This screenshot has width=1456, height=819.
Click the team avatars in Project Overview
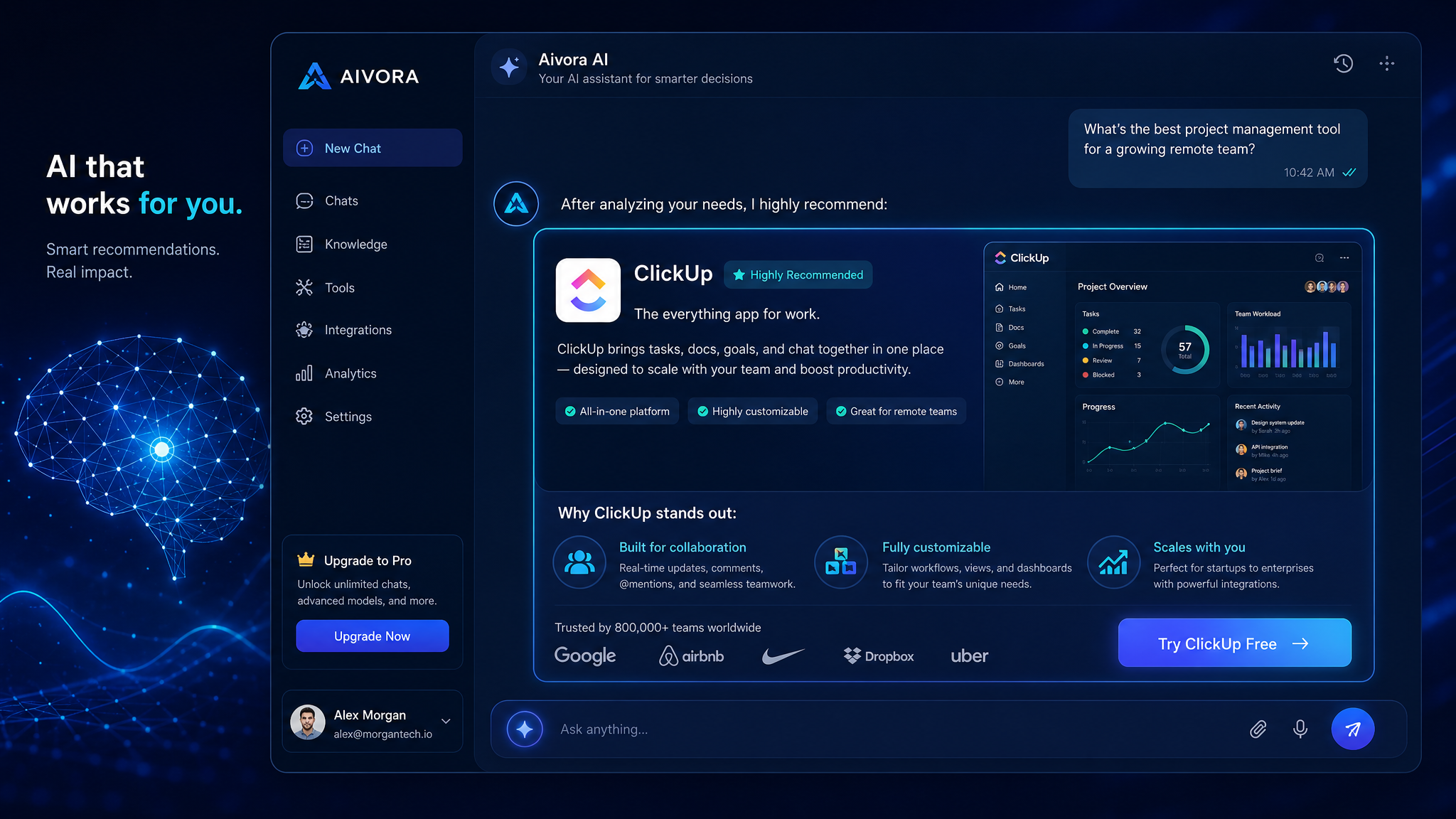point(1327,287)
